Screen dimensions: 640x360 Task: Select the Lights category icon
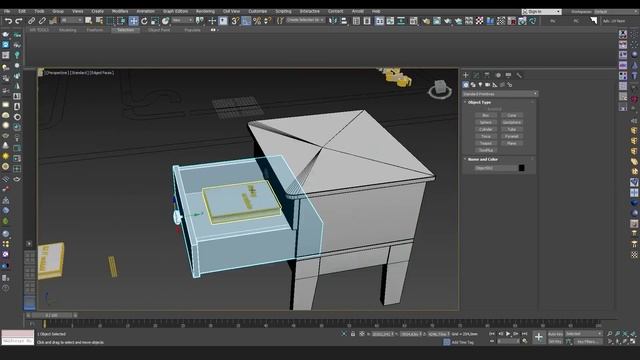(x=480, y=85)
